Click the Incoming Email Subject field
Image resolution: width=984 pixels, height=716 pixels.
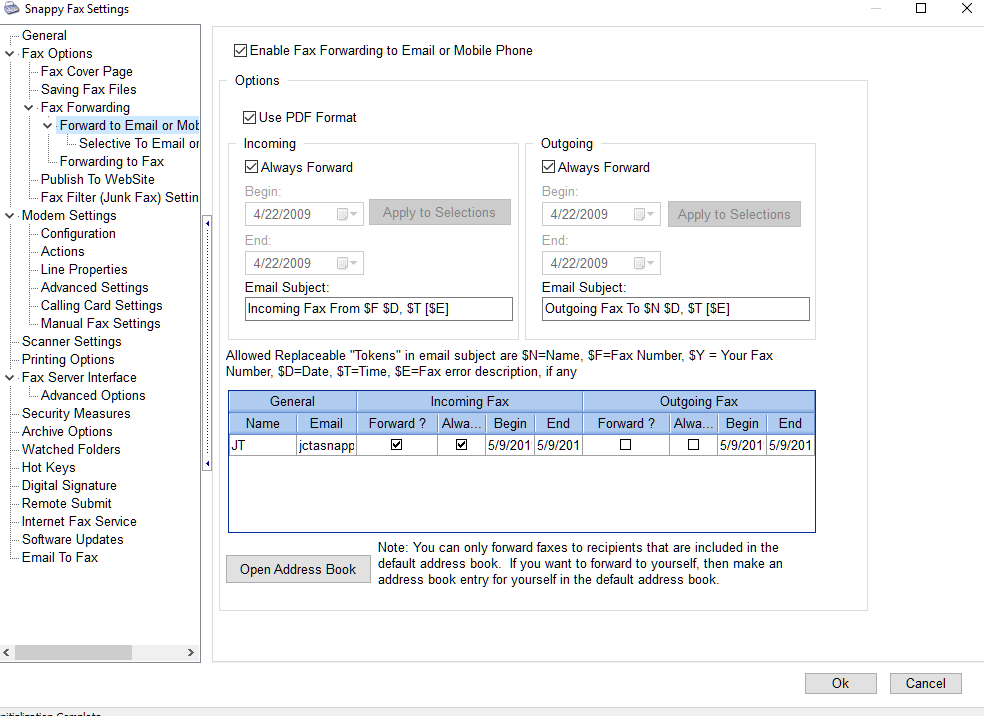coord(378,309)
